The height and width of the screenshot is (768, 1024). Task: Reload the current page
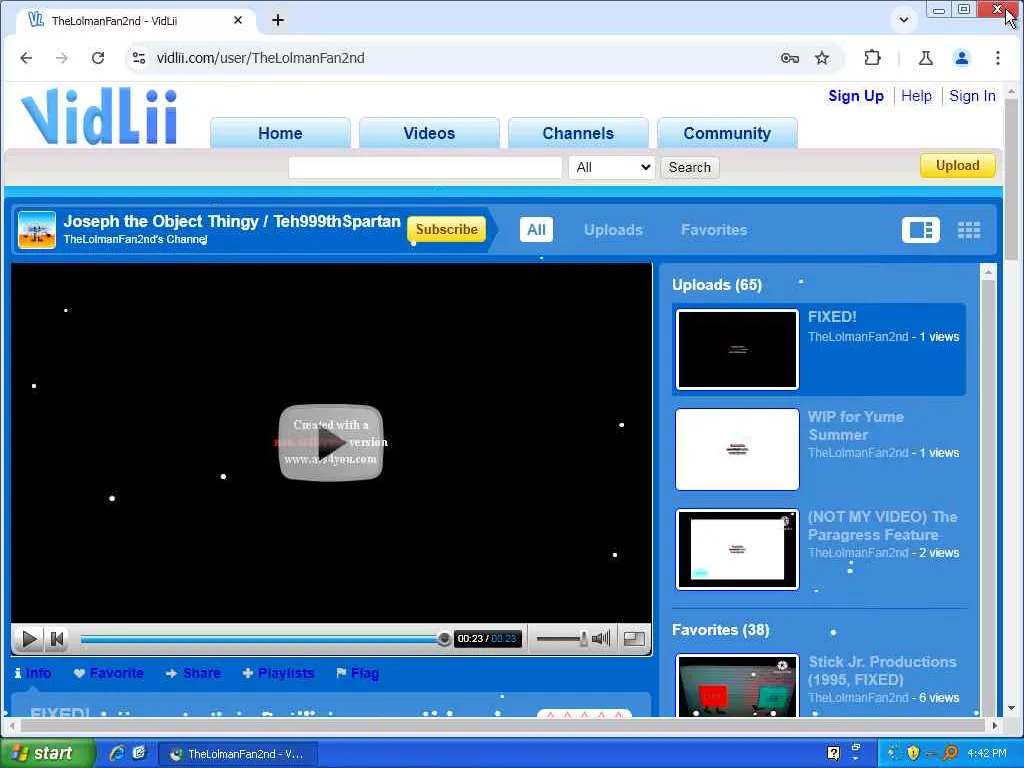tap(98, 58)
